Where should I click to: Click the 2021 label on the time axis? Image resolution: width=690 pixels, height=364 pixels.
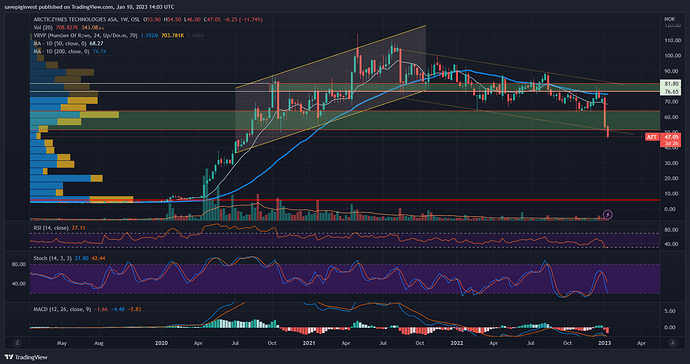pyautogui.click(x=309, y=343)
